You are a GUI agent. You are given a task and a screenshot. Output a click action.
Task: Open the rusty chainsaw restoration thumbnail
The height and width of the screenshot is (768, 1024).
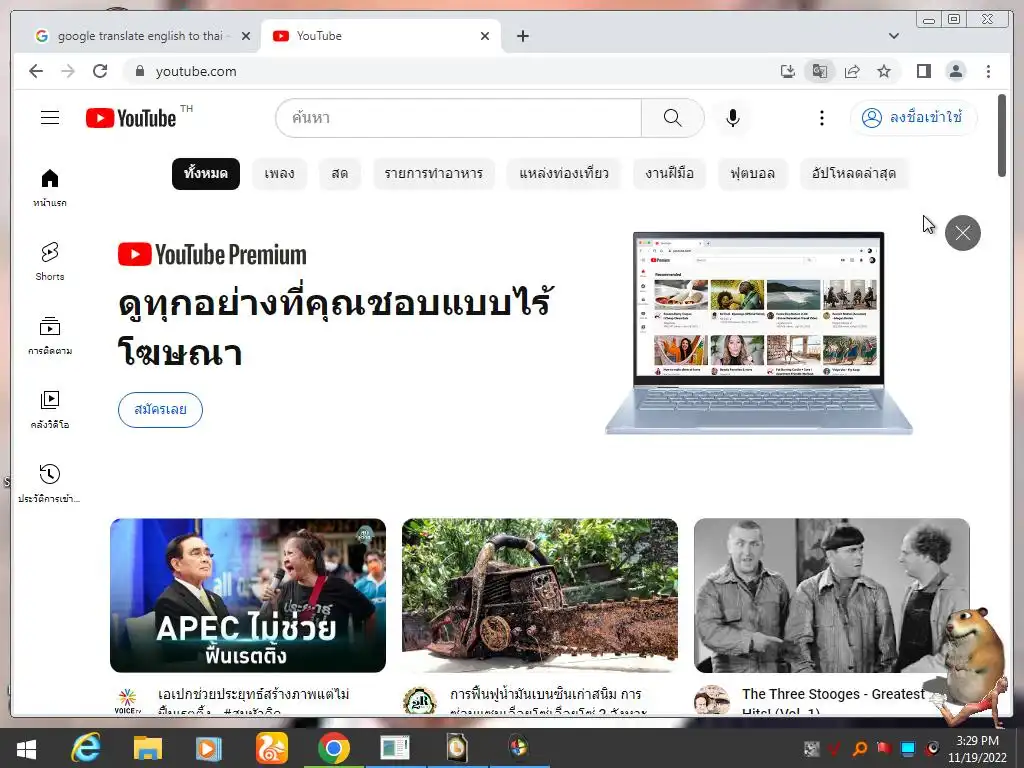pos(539,596)
